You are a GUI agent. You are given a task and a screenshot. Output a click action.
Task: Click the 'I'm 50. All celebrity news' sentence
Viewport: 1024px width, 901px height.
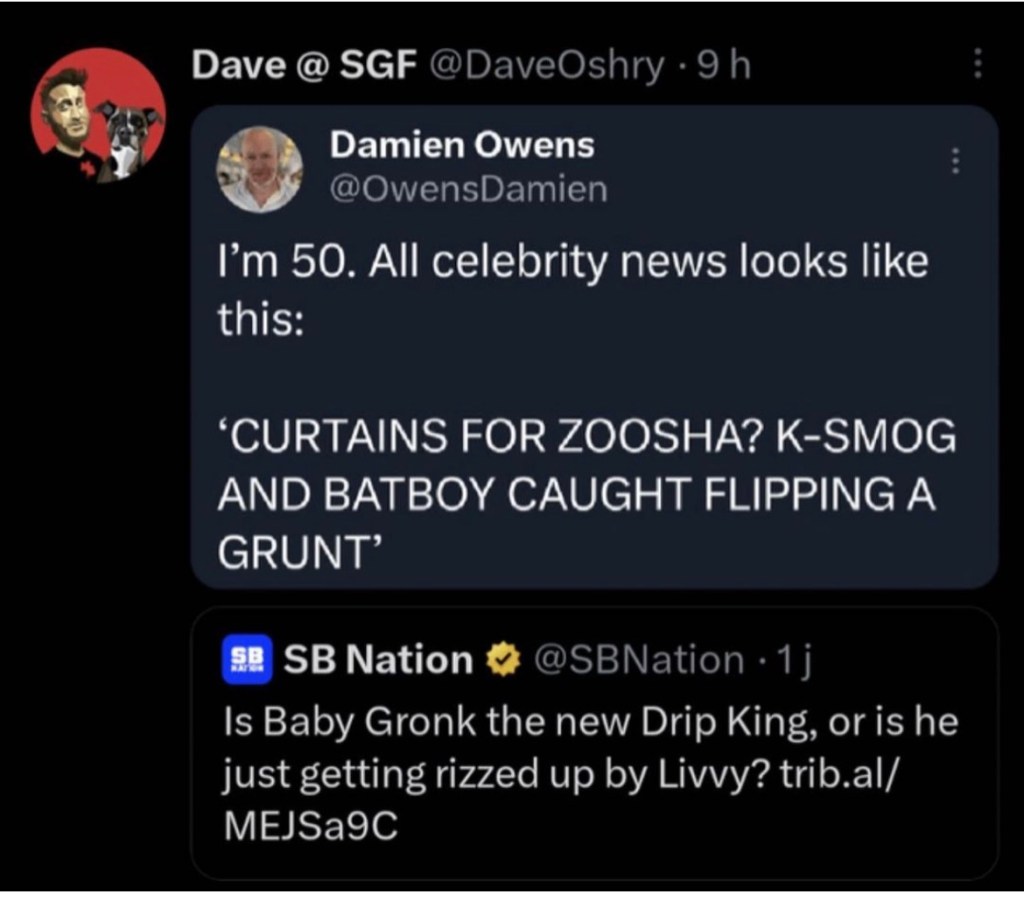click(x=573, y=264)
